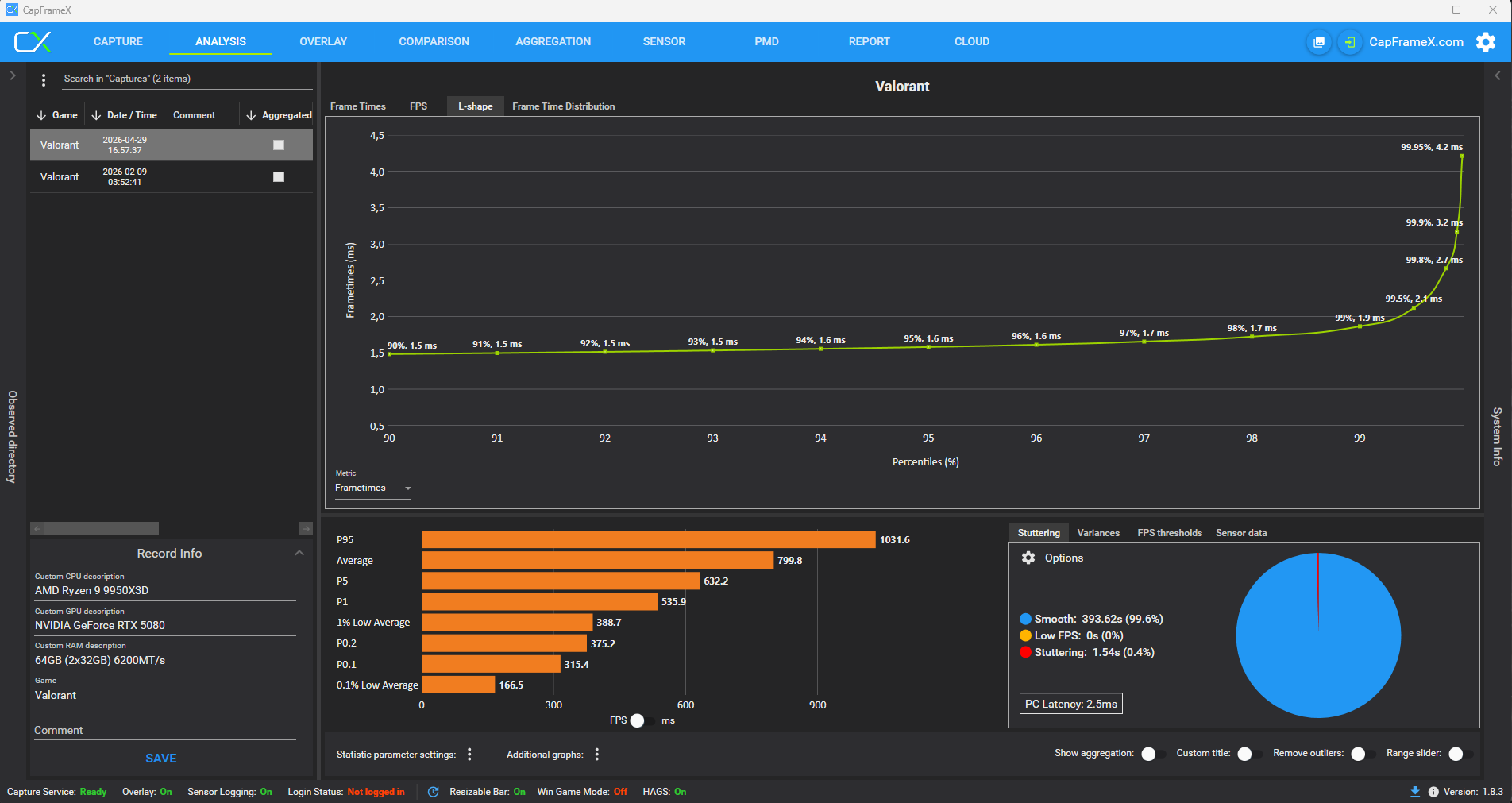Edit the Custom GPU description field
This screenshot has width=1512, height=803.
tap(165, 626)
